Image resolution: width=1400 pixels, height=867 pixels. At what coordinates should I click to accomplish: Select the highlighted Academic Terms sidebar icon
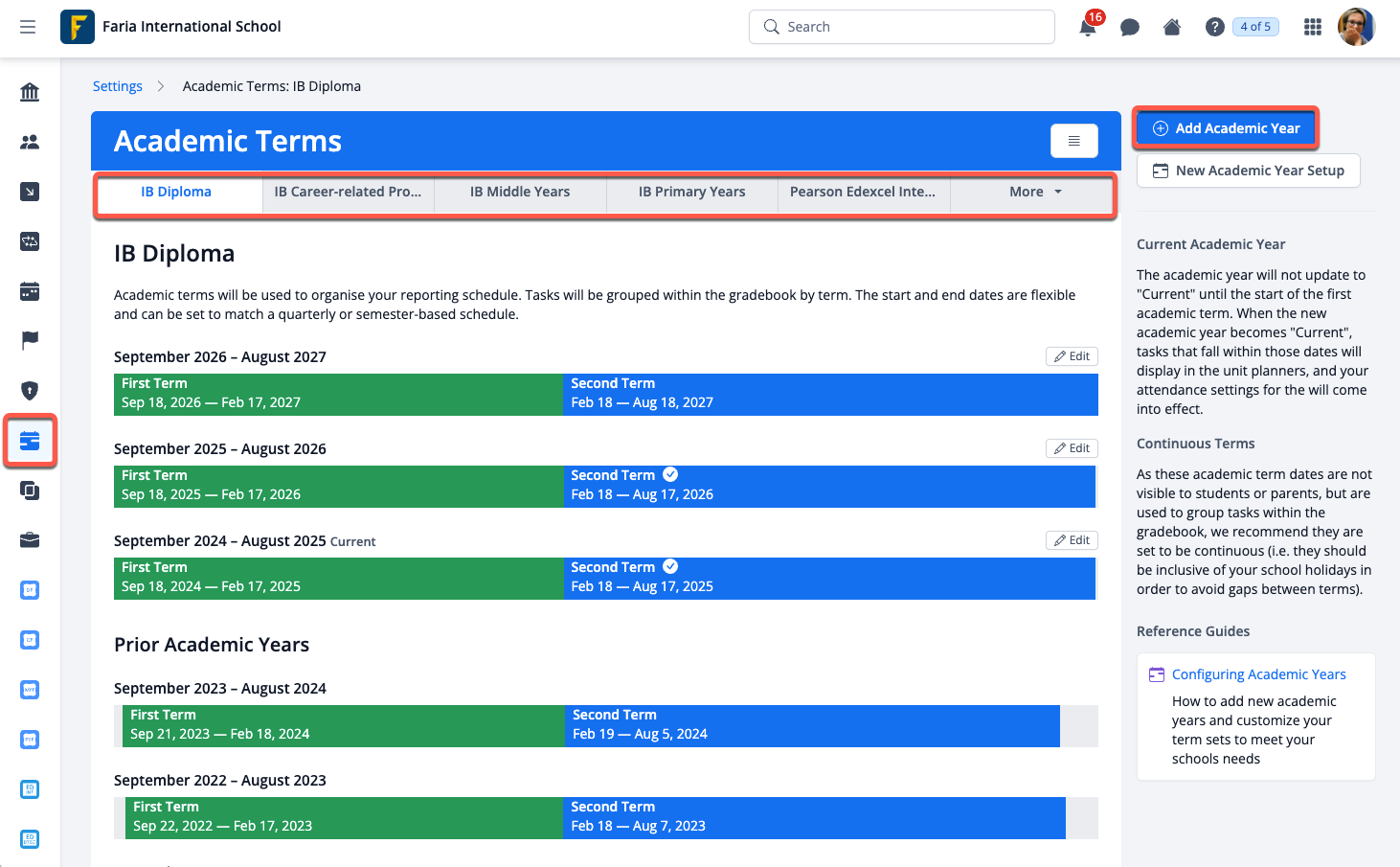[x=30, y=441]
